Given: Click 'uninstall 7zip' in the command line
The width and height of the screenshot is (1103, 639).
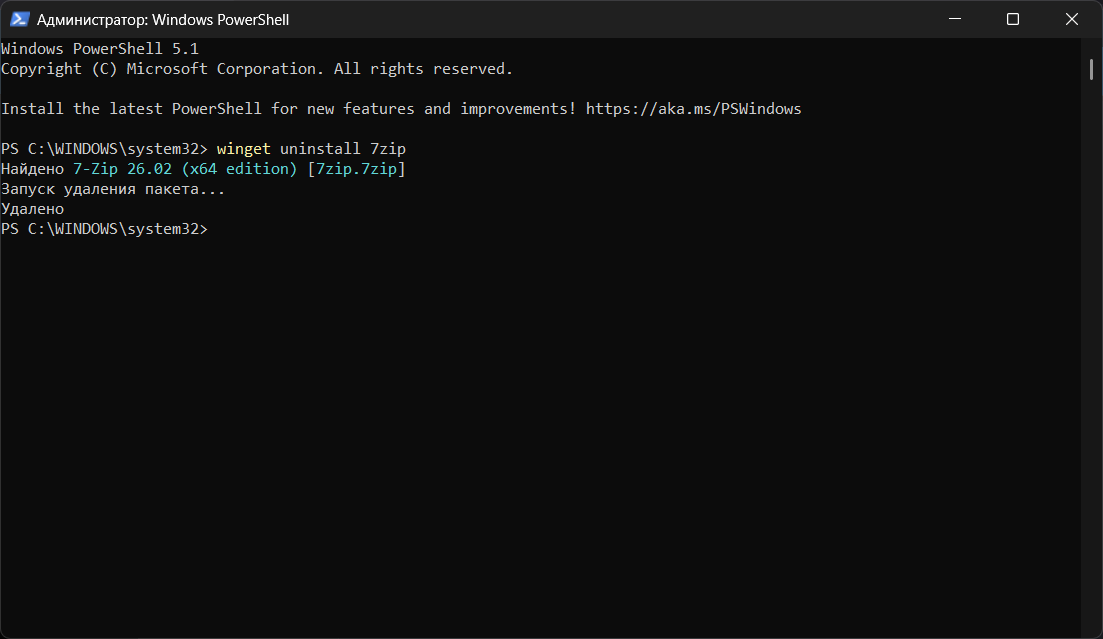Looking at the screenshot, I should (x=343, y=148).
